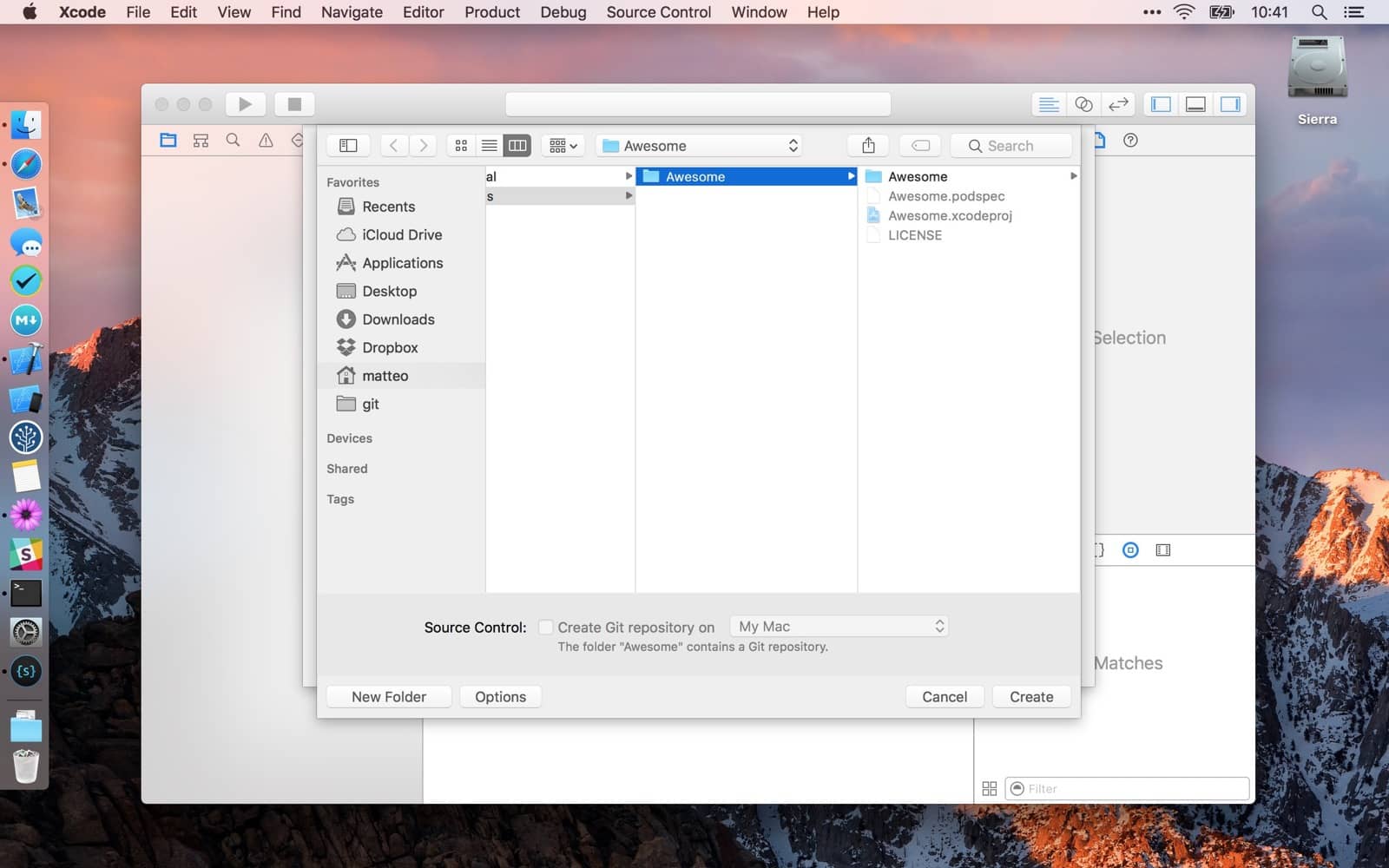The image size is (1389, 868).
Task: Open the assistant editor with overlapping circles
Action: pyautogui.click(x=1083, y=104)
